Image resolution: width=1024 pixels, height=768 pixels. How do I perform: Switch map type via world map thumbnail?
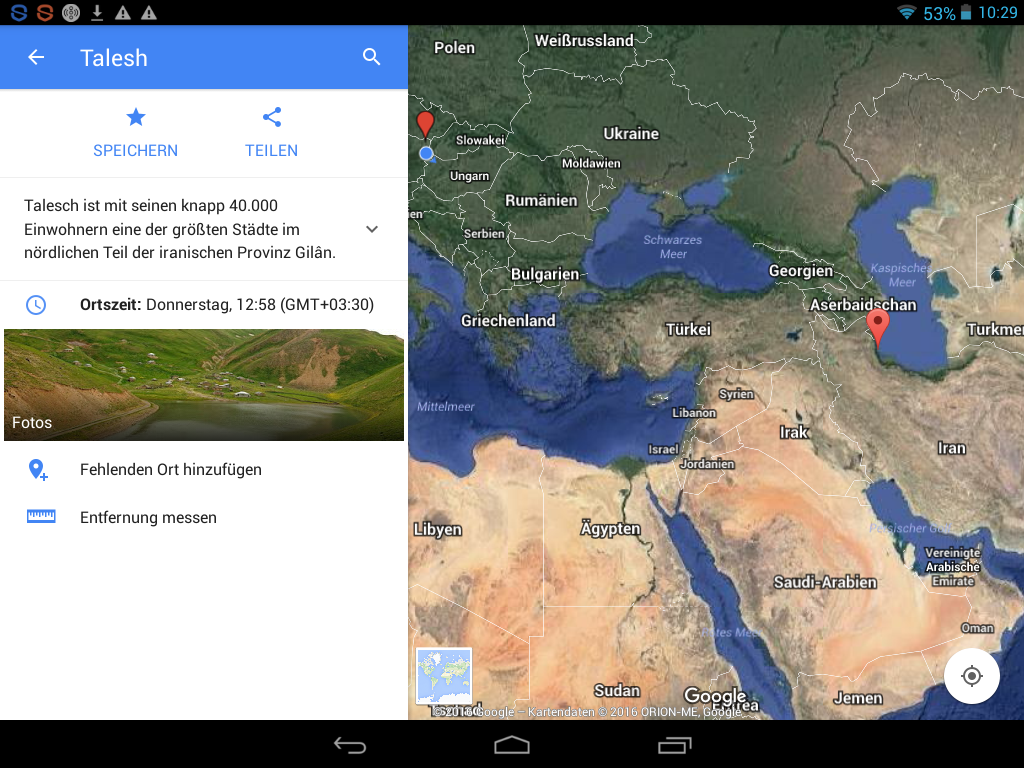click(x=444, y=676)
